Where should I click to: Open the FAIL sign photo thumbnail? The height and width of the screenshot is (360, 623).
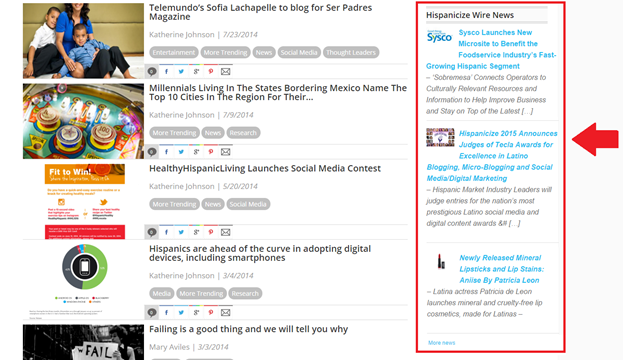pyautogui.click(x=83, y=342)
